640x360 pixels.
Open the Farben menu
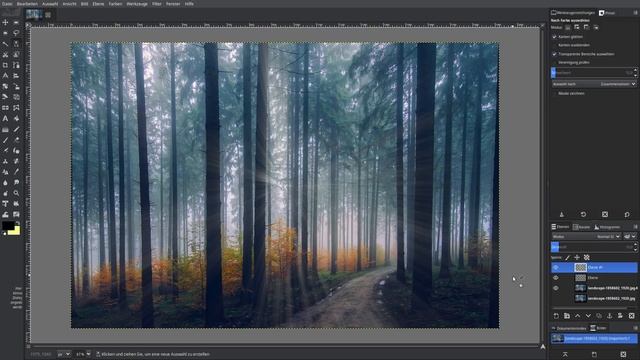coord(115,4)
